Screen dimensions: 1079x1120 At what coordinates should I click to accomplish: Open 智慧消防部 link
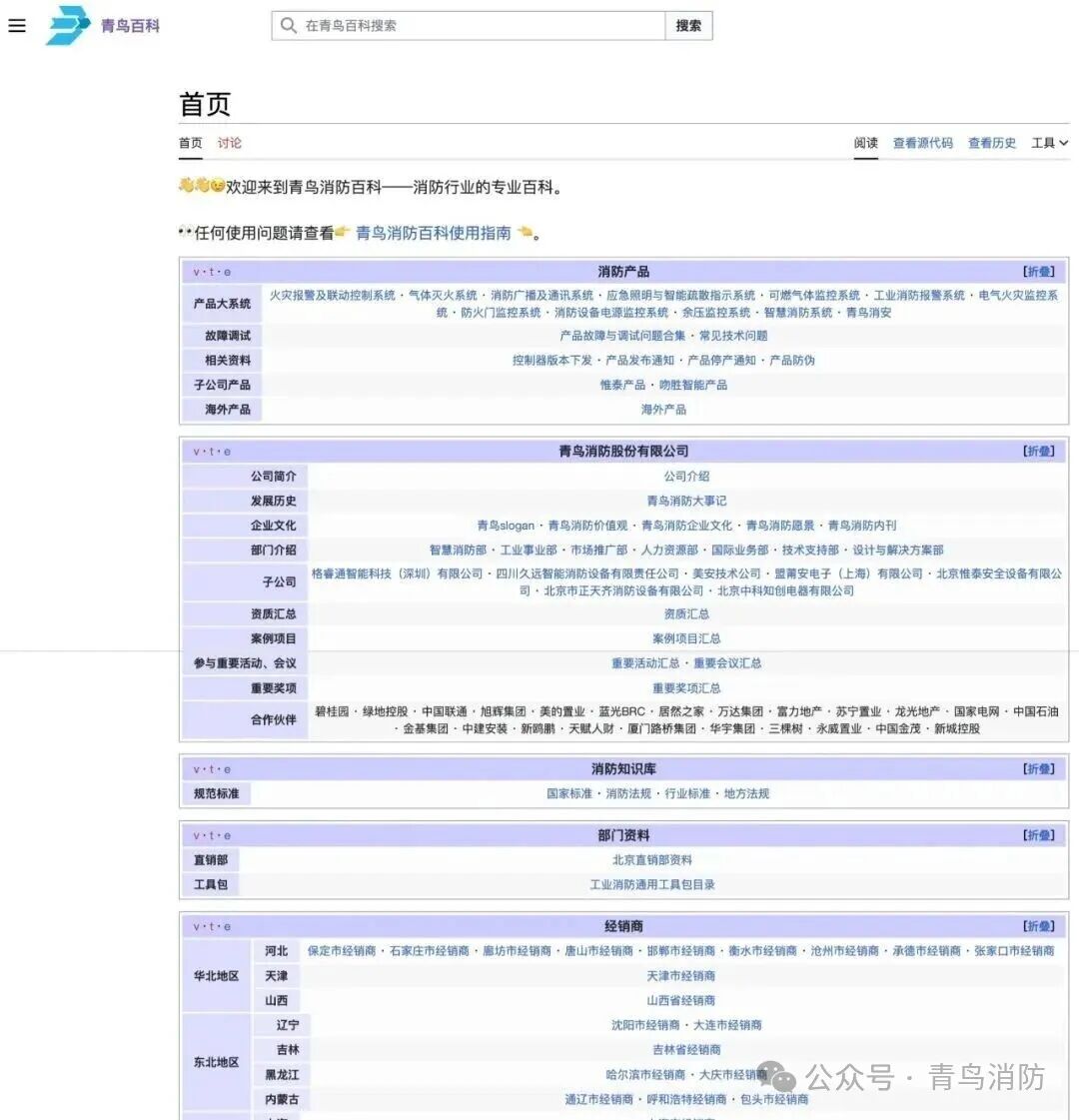point(458,550)
